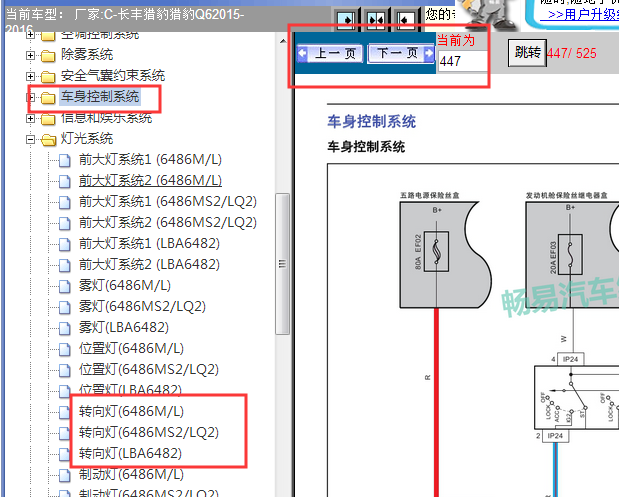Open 转向灯(6486M/L) page
The image size is (619, 497).
pos(131,411)
